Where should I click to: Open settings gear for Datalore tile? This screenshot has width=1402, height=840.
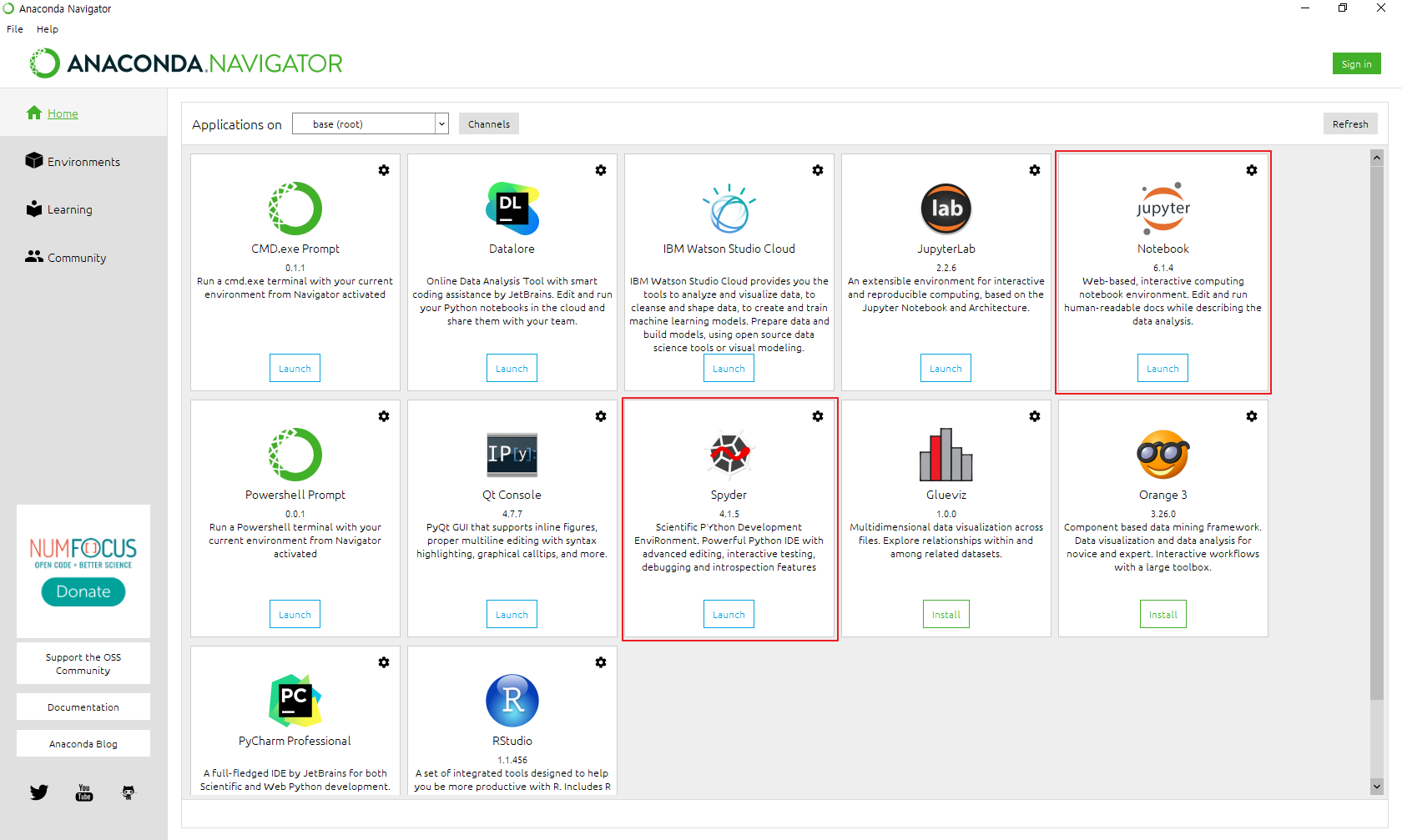point(601,170)
